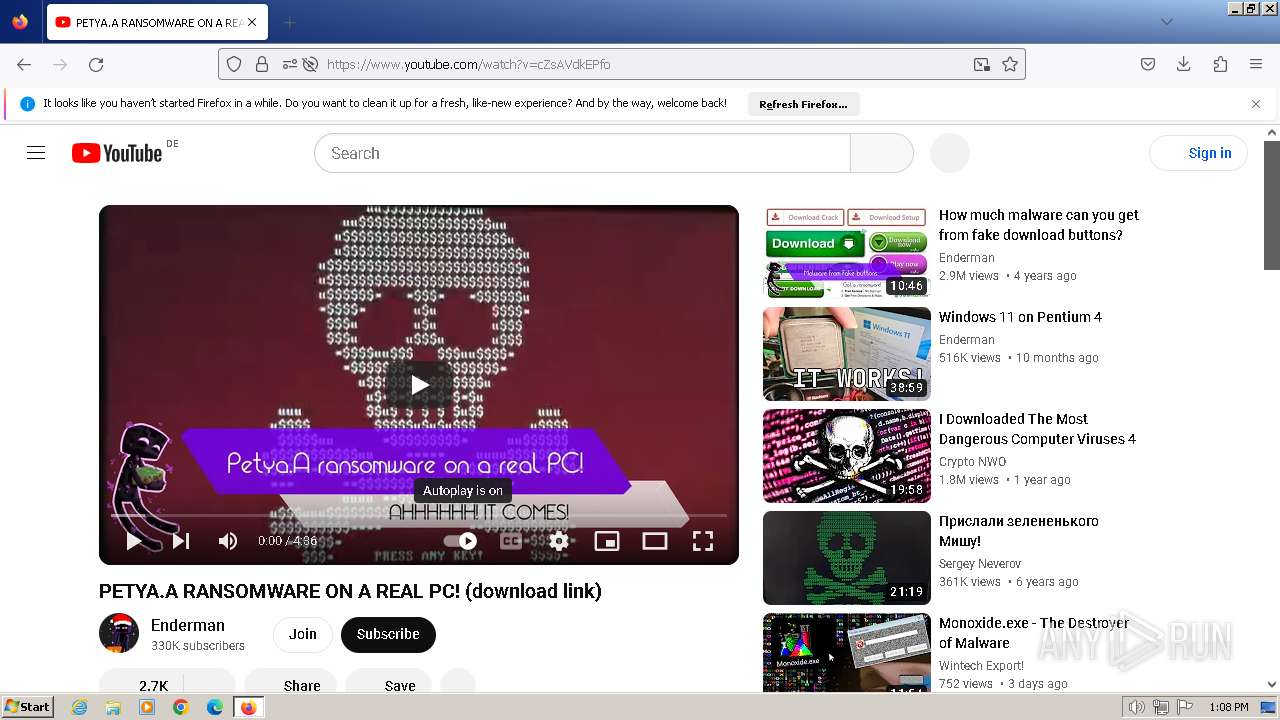Click Sergey Neverov channel name
Screen dimensions: 1280x720
point(980,564)
